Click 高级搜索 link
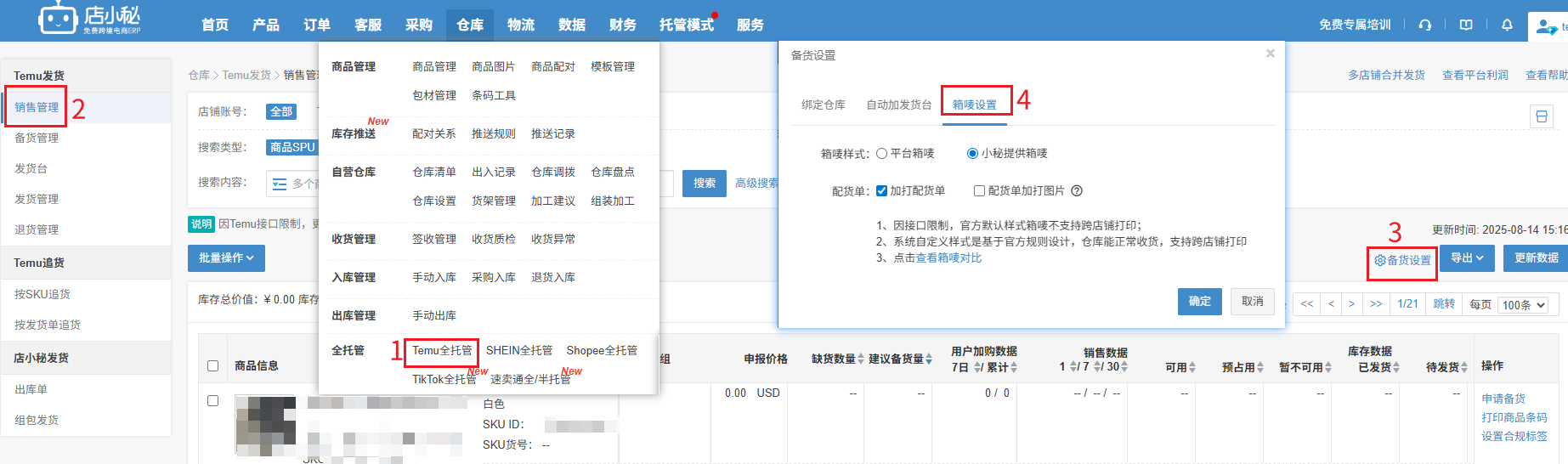1568x464 pixels. (756, 184)
